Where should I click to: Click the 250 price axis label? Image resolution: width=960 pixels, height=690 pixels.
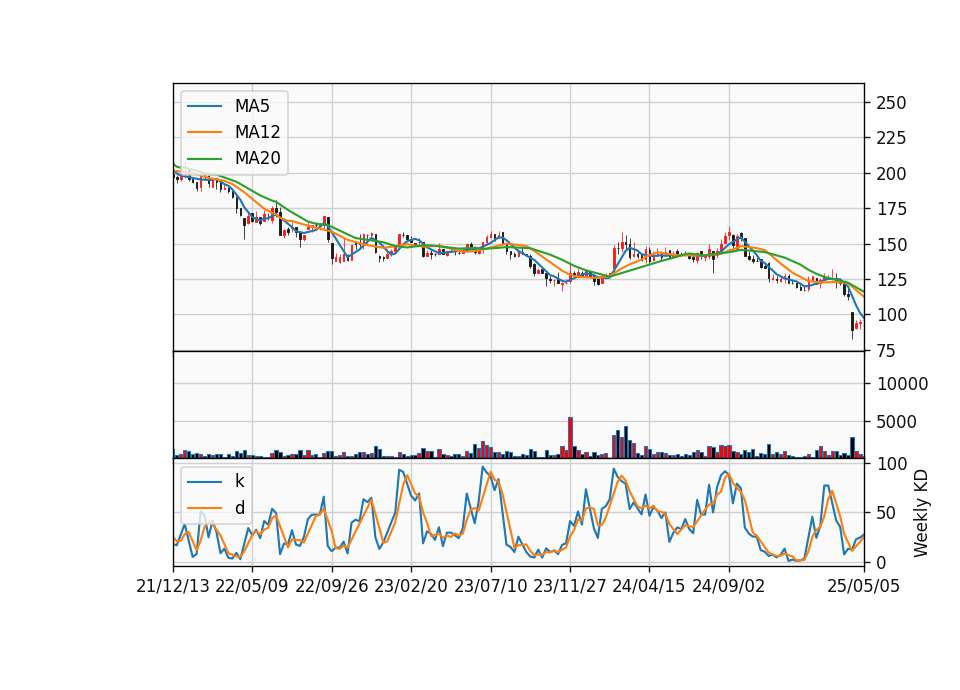[891, 103]
